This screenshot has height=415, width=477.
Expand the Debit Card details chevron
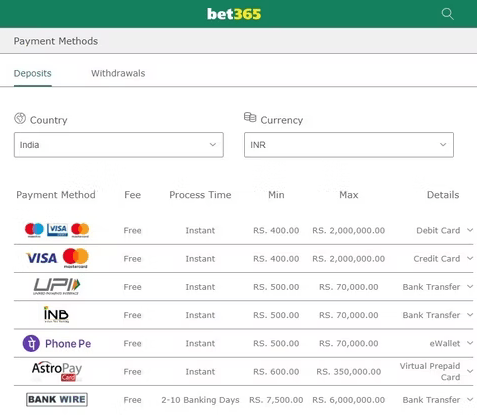(470, 230)
